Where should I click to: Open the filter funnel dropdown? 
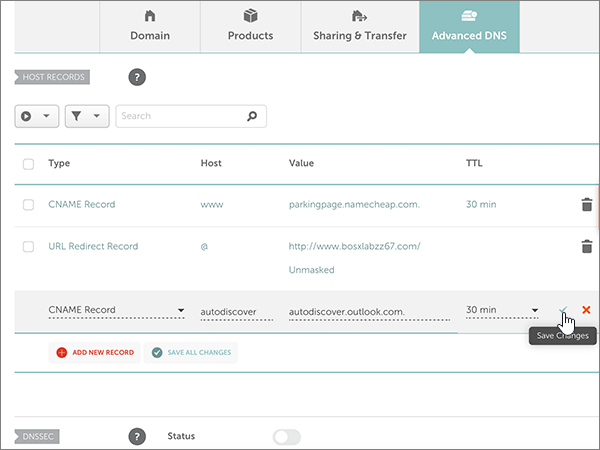[87, 116]
